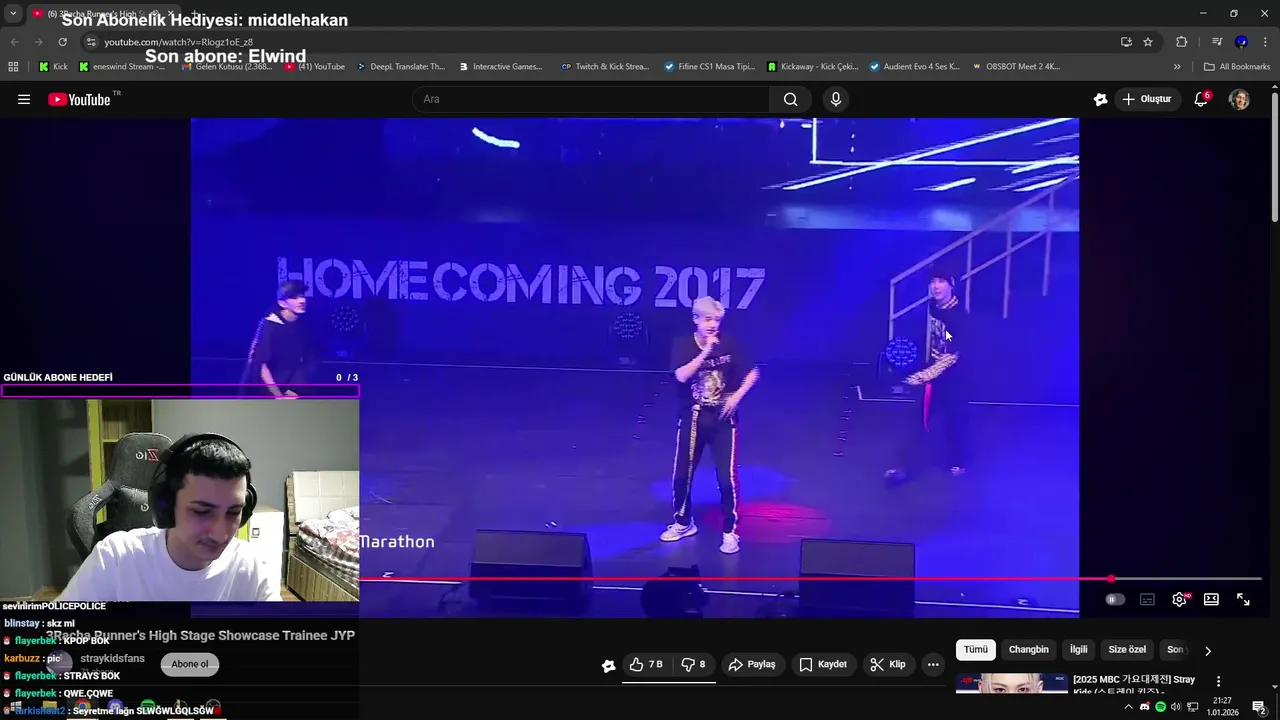Go back in Chrome
Image resolution: width=1280 pixels, height=720 pixels.
(x=14, y=42)
